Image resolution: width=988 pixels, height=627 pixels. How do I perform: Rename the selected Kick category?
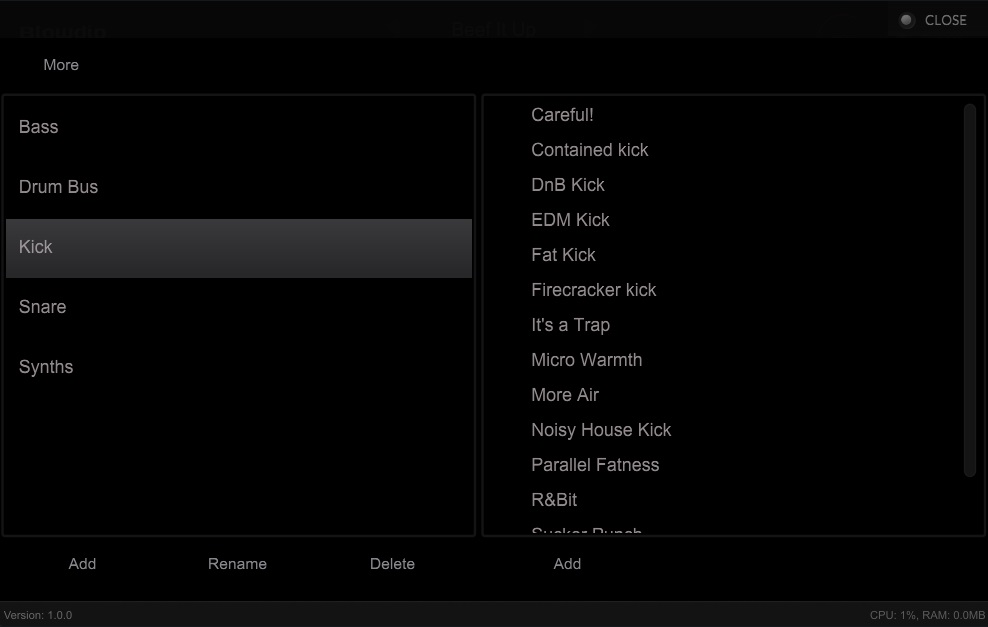point(237,563)
